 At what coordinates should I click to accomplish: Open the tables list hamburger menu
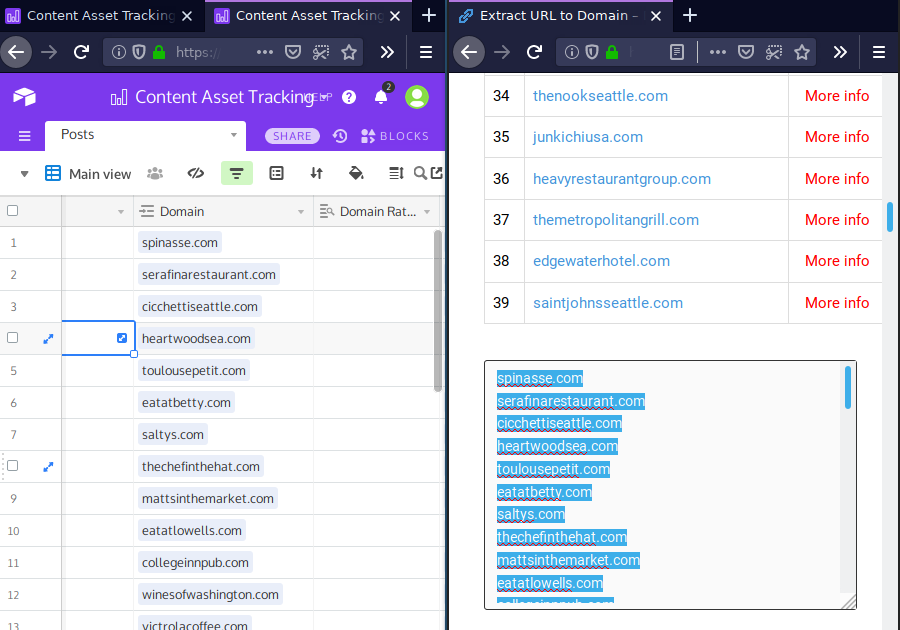tap(24, 136)
